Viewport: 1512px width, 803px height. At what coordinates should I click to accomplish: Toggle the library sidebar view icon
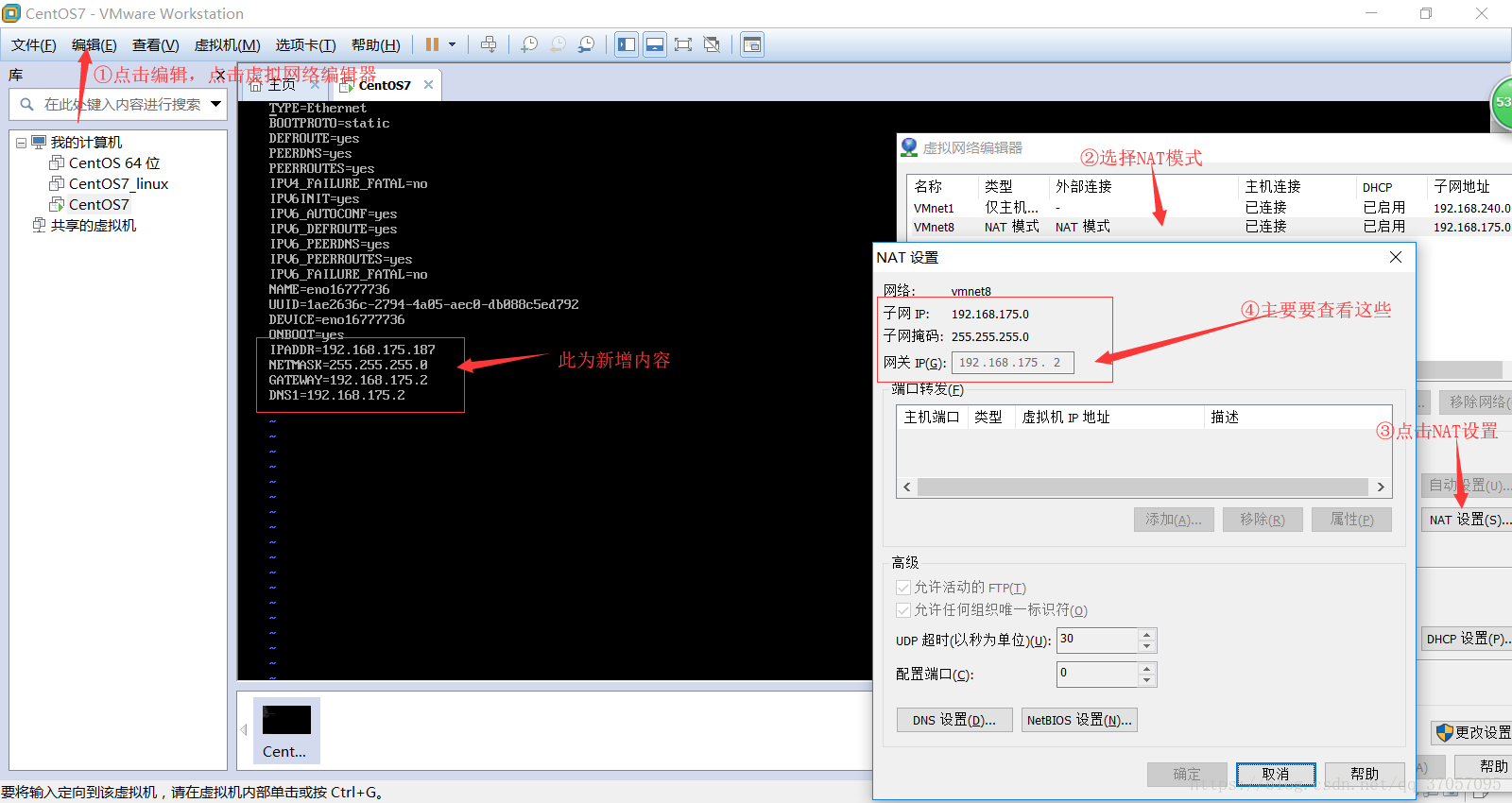click(627, 44)
